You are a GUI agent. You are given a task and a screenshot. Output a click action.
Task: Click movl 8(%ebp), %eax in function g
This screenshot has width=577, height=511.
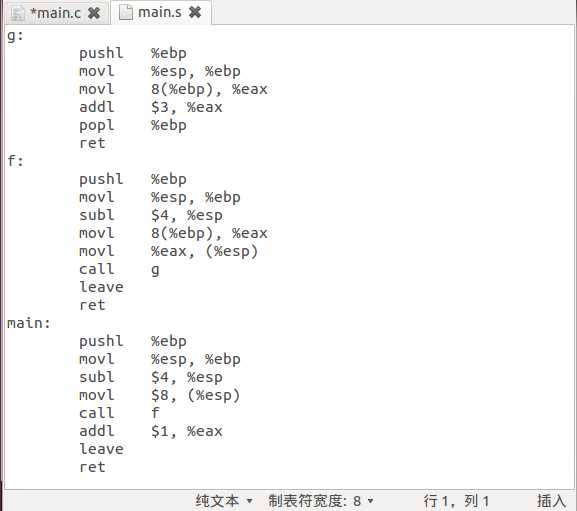coord(173,89)
